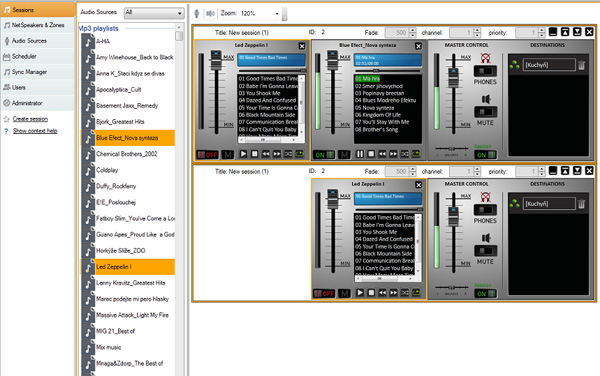This screenshot has width=600, height=376.
Task: Open the Scheduler section
Action: coord(38,57)
